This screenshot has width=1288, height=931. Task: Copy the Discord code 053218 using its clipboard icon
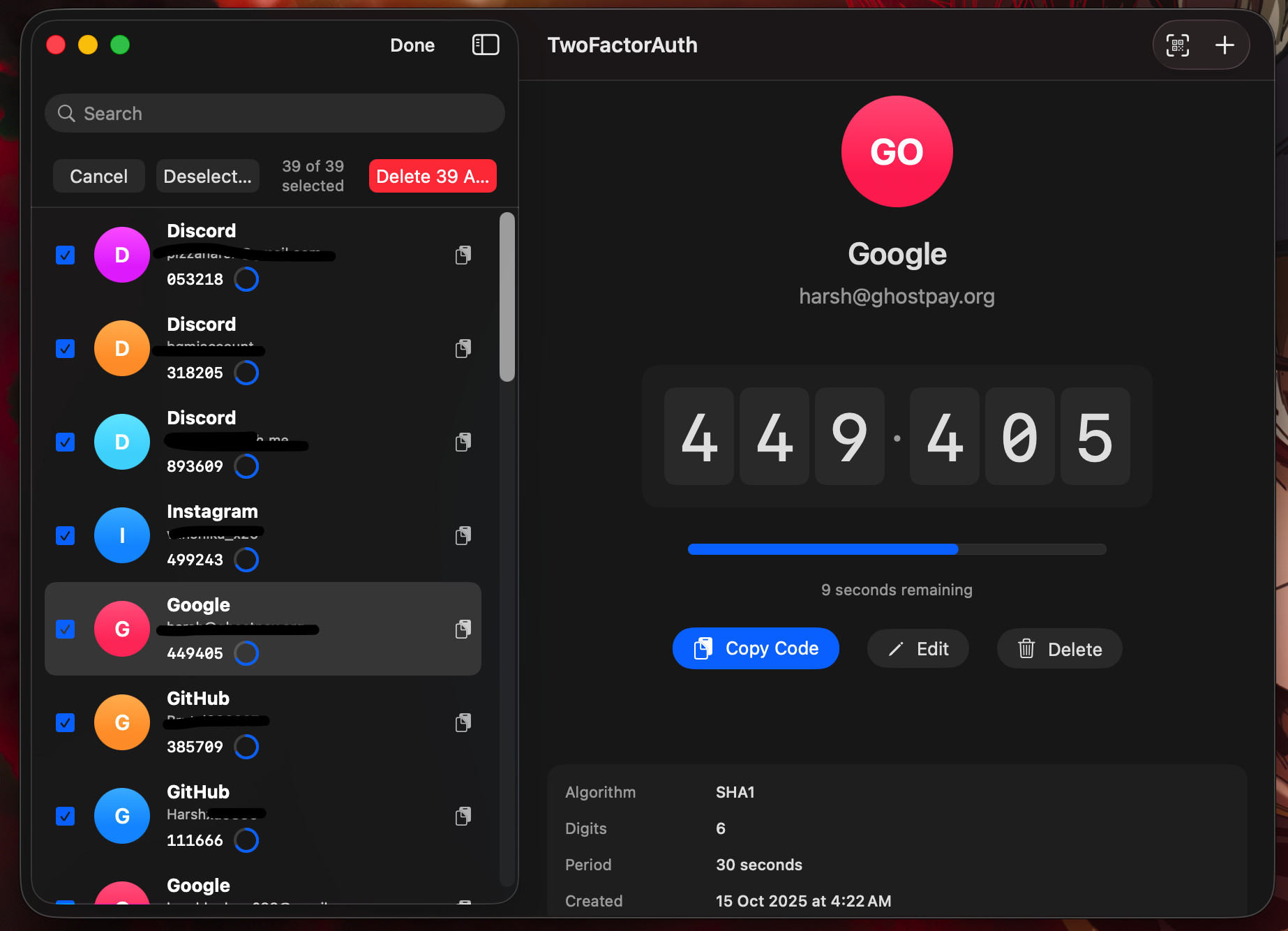(463, 255)
